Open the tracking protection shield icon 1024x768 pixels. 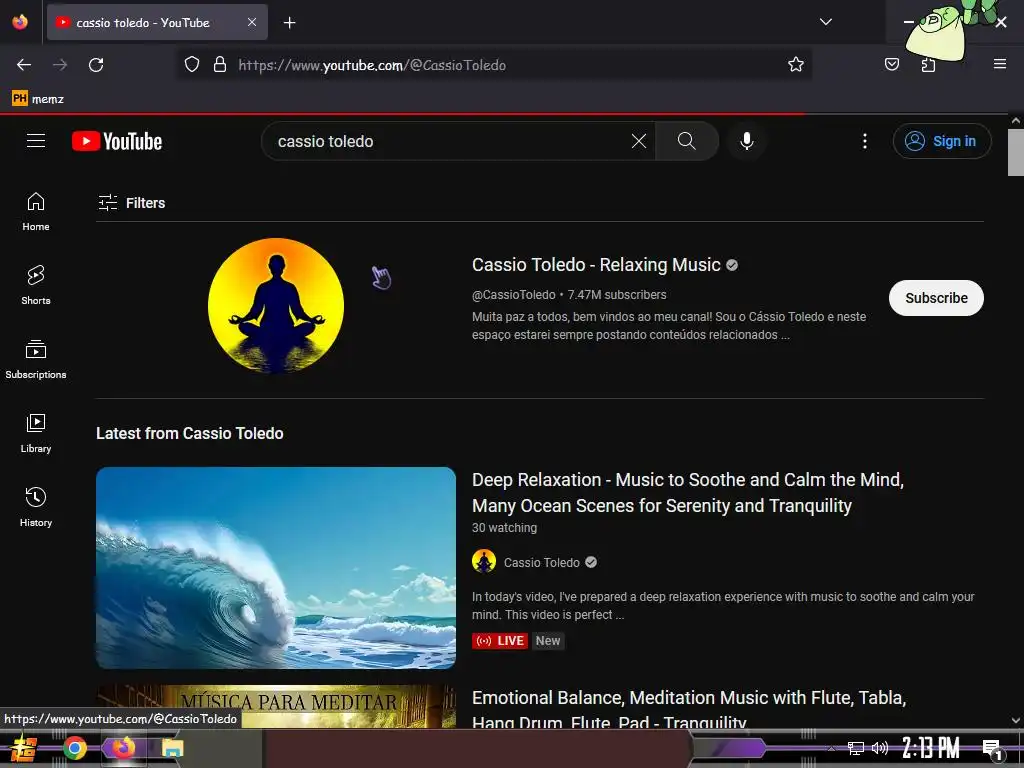[x=191, y=65]
